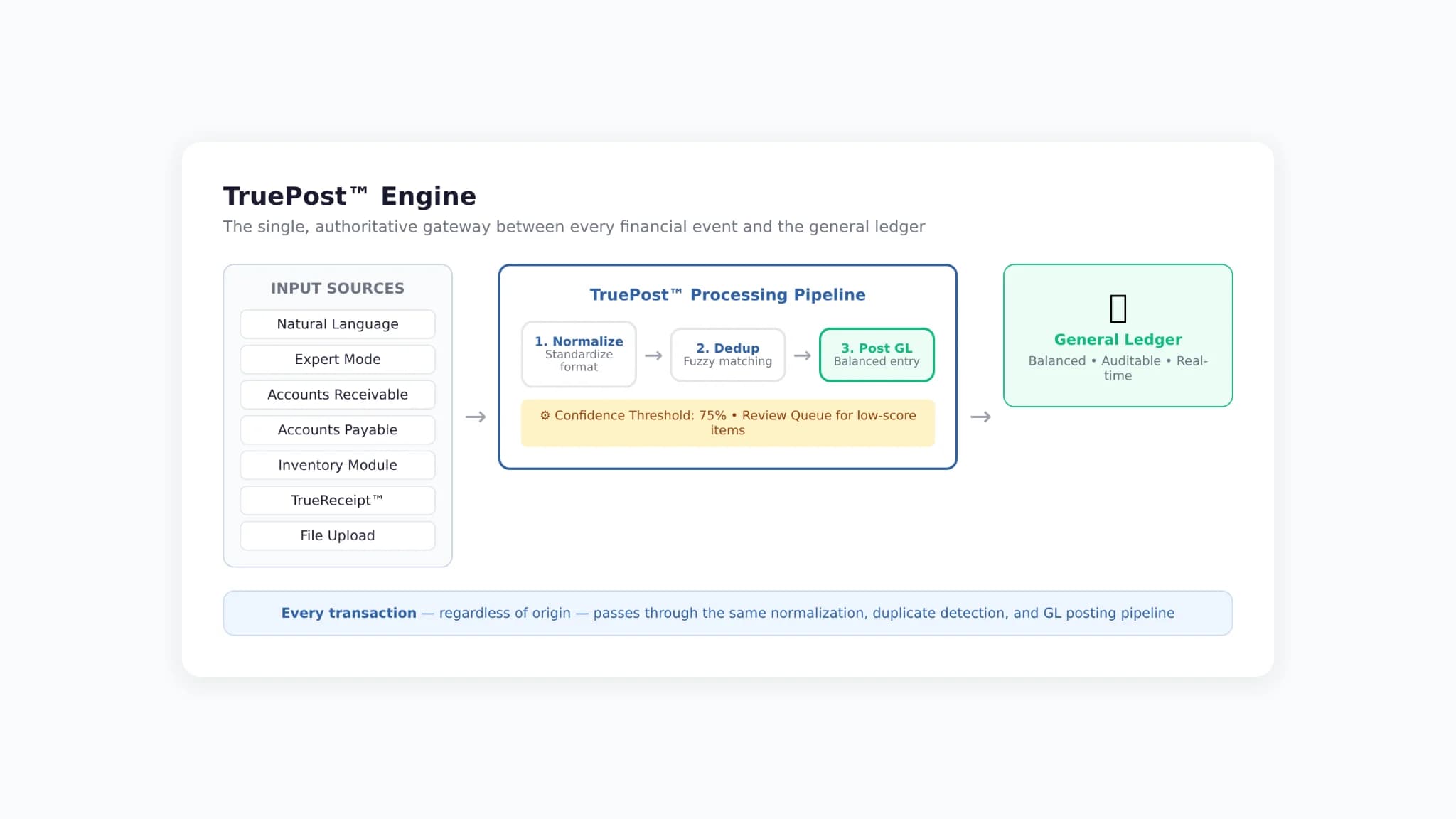Click arrow between Dedup and Post GL

803,355
